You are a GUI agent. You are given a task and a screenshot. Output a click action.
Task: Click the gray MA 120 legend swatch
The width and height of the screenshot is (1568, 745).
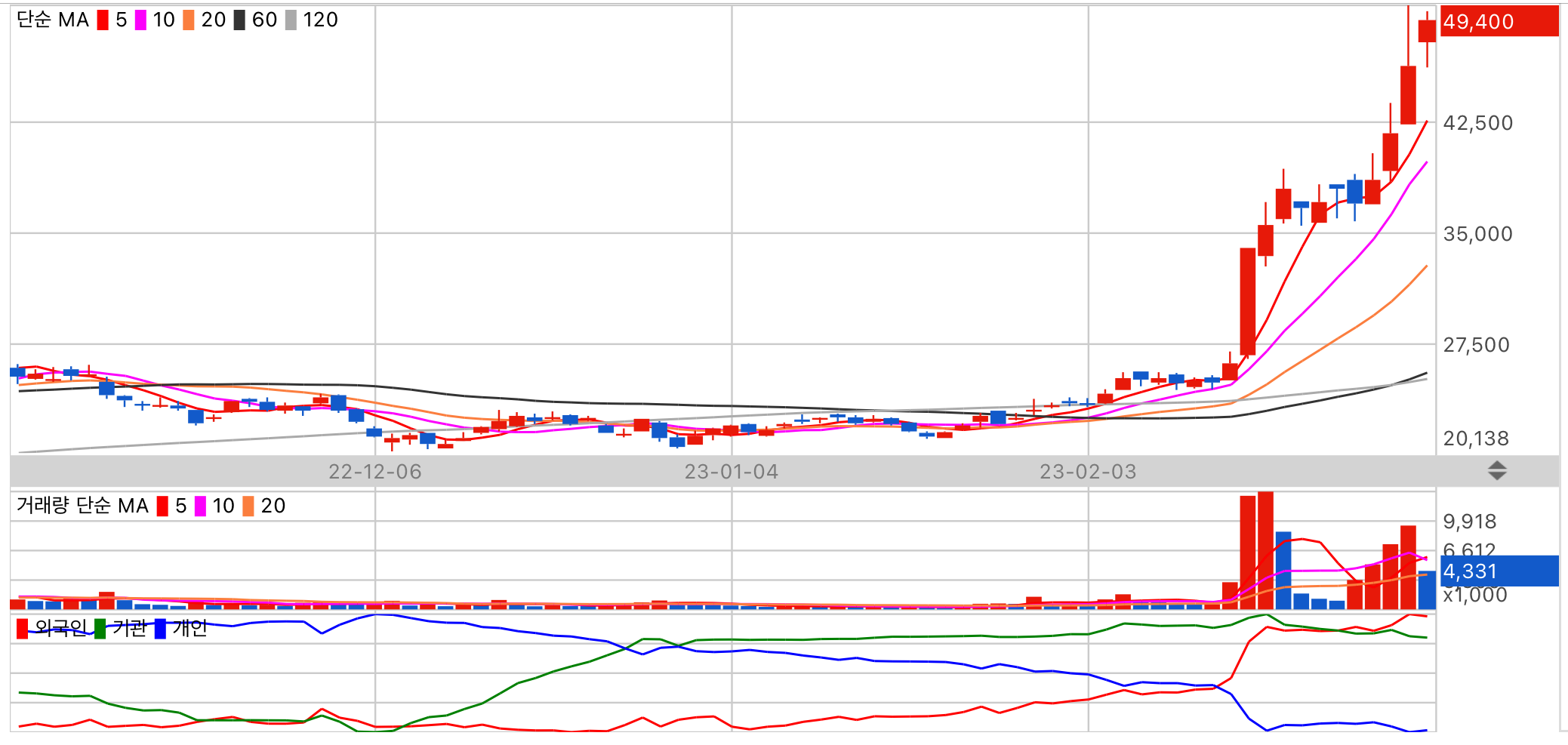tap(291, 20)
